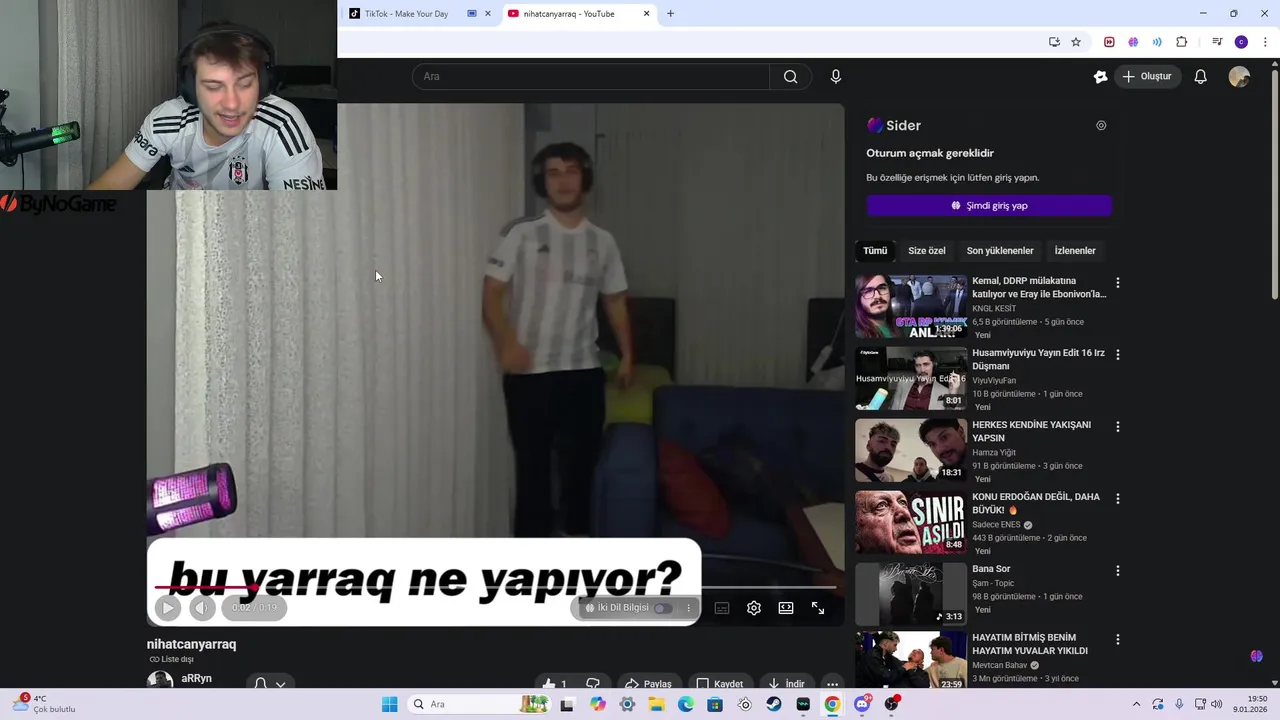Viewport: 1280px width, 720px height.
Task: Open HERKES KENDİNE YAKIŞANI YAPSIN thumbnail
Action: 911,450
